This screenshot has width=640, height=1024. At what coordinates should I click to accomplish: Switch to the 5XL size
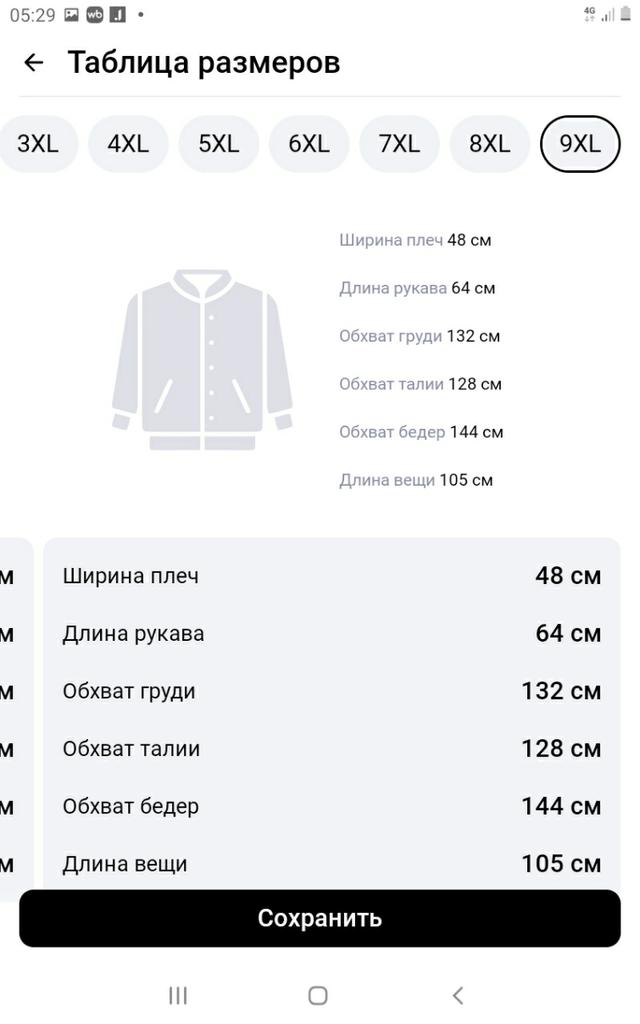[218, 144]
